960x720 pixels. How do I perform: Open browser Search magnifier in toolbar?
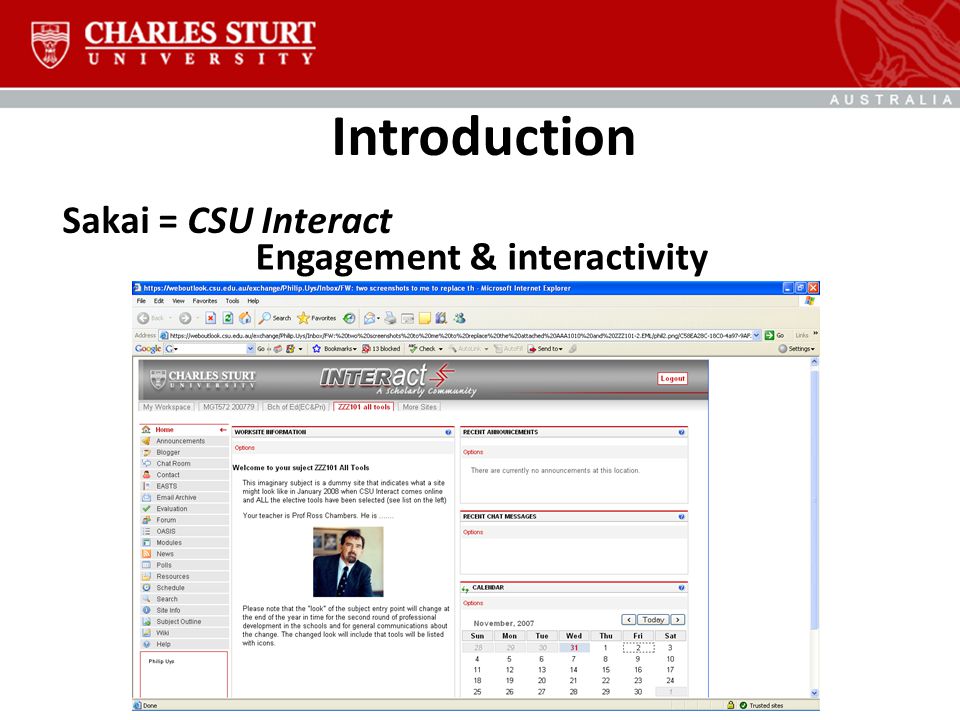(x=274, y=318)
